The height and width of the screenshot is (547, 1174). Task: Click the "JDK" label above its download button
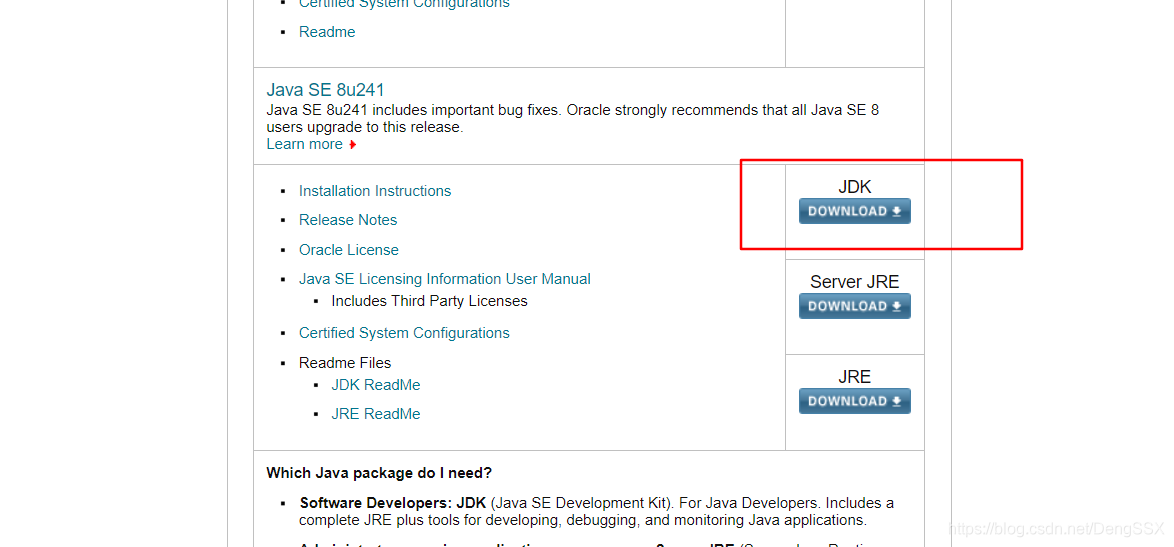click(x=854, y=187)
